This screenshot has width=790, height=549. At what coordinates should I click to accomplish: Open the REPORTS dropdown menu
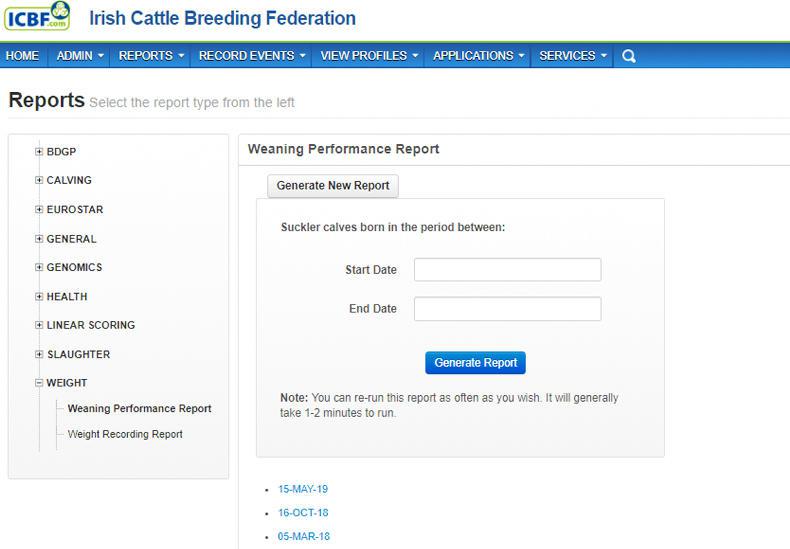152,56
